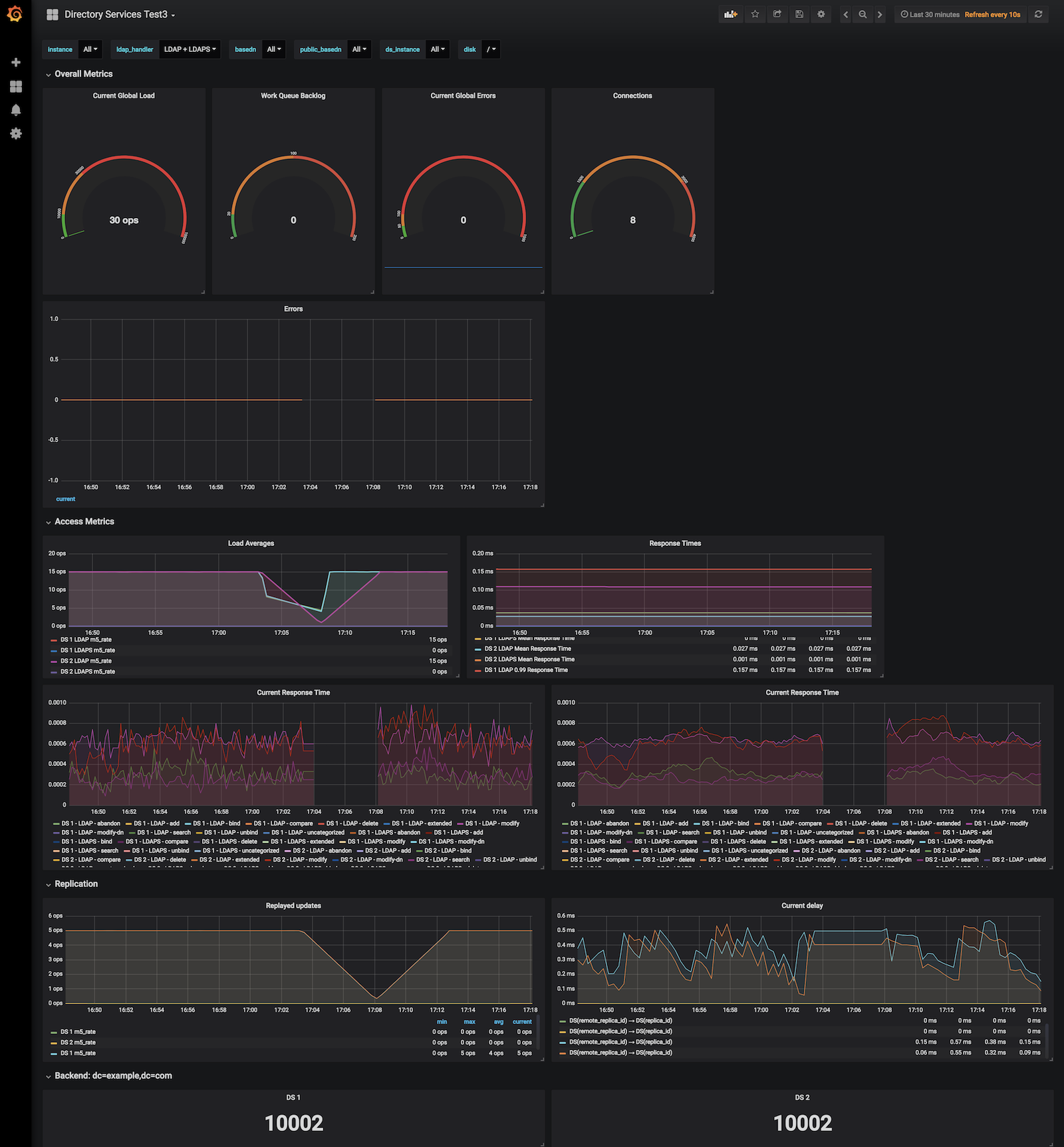The image size is (1064, 1147).
Task: Open the Share dashboard icon
Action: (x=777, y=14)
